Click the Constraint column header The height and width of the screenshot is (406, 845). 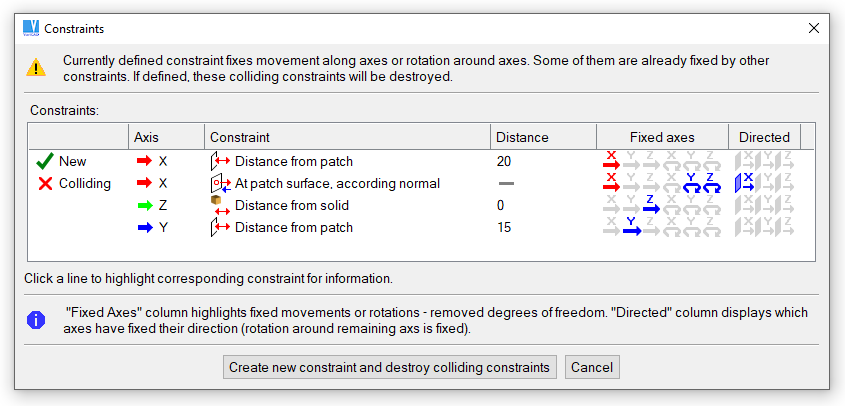click(x=240, y=137)
